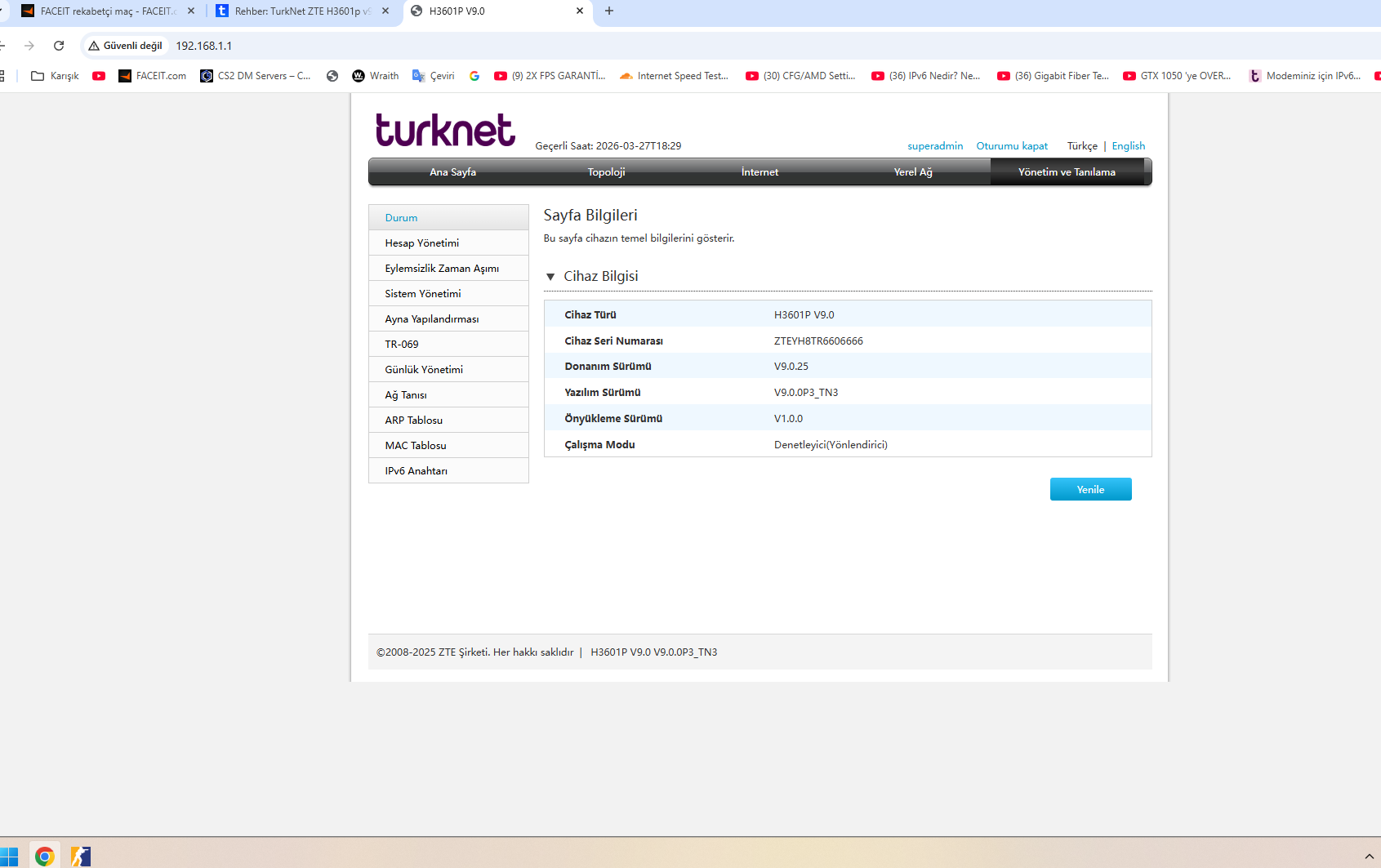Screen dimensions: 1381x868
Task: Open the Internet Speed Test bookmark
Action: 674,76
